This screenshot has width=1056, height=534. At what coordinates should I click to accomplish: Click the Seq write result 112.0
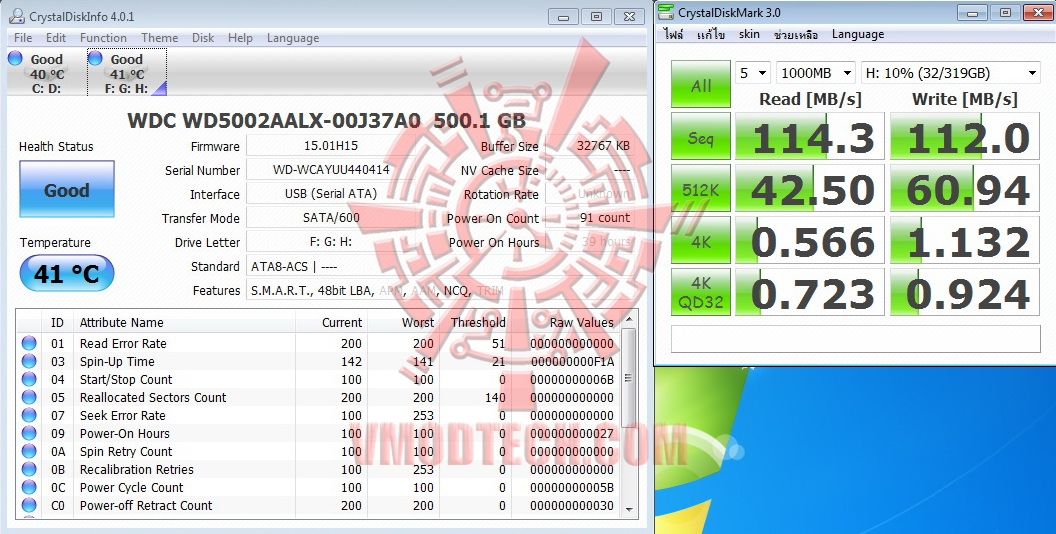pyautogui.click(x=965, y=137)
